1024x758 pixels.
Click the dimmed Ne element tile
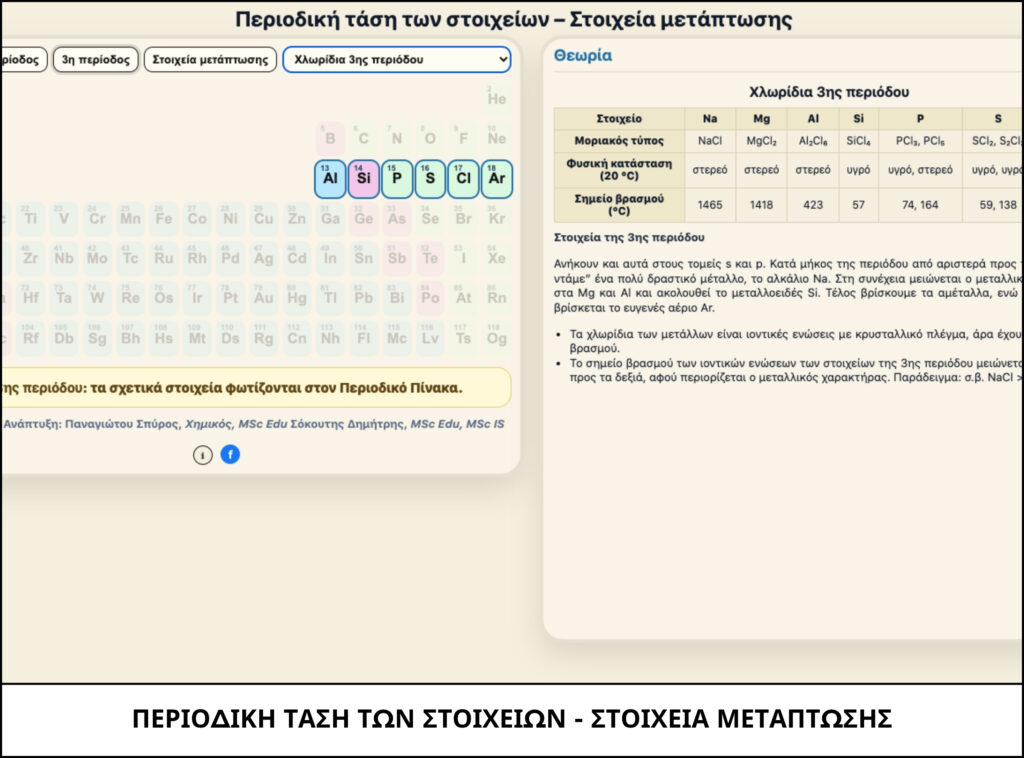click(497, 138)
